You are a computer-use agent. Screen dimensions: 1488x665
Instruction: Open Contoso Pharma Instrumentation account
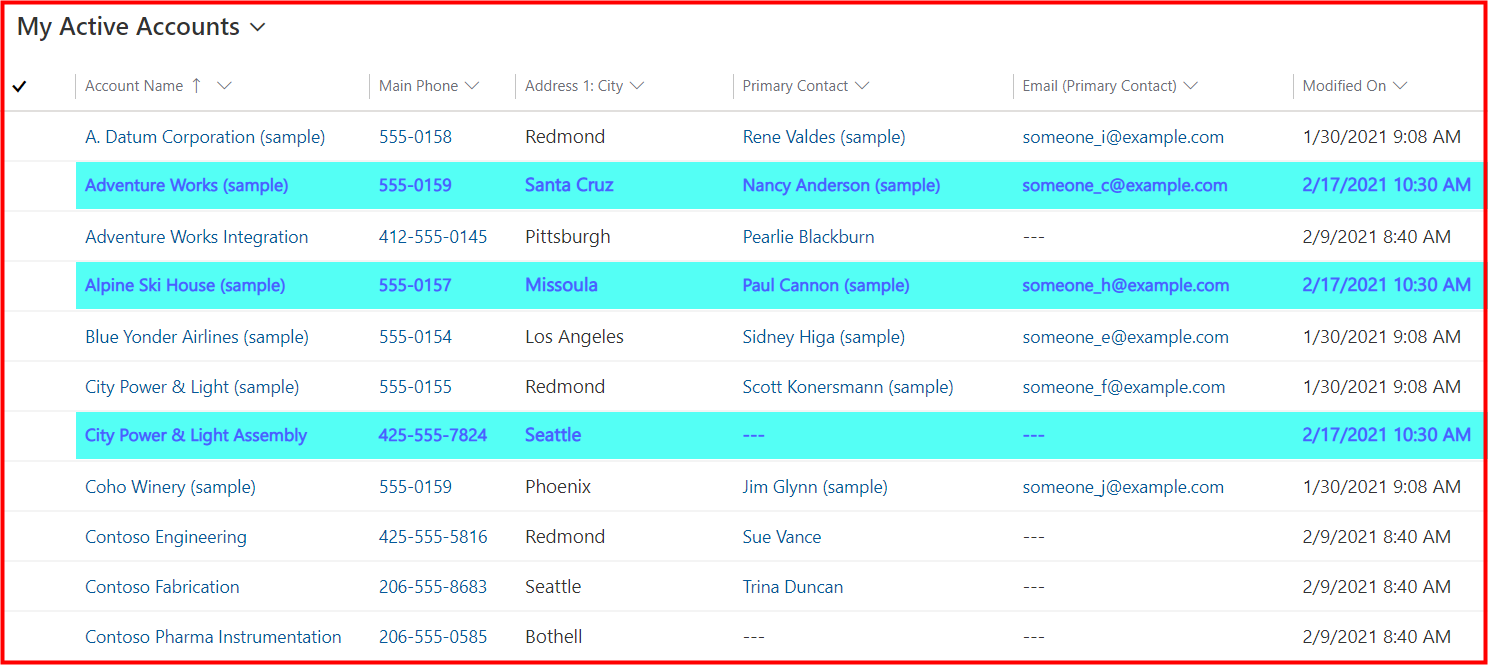[213, 637]
